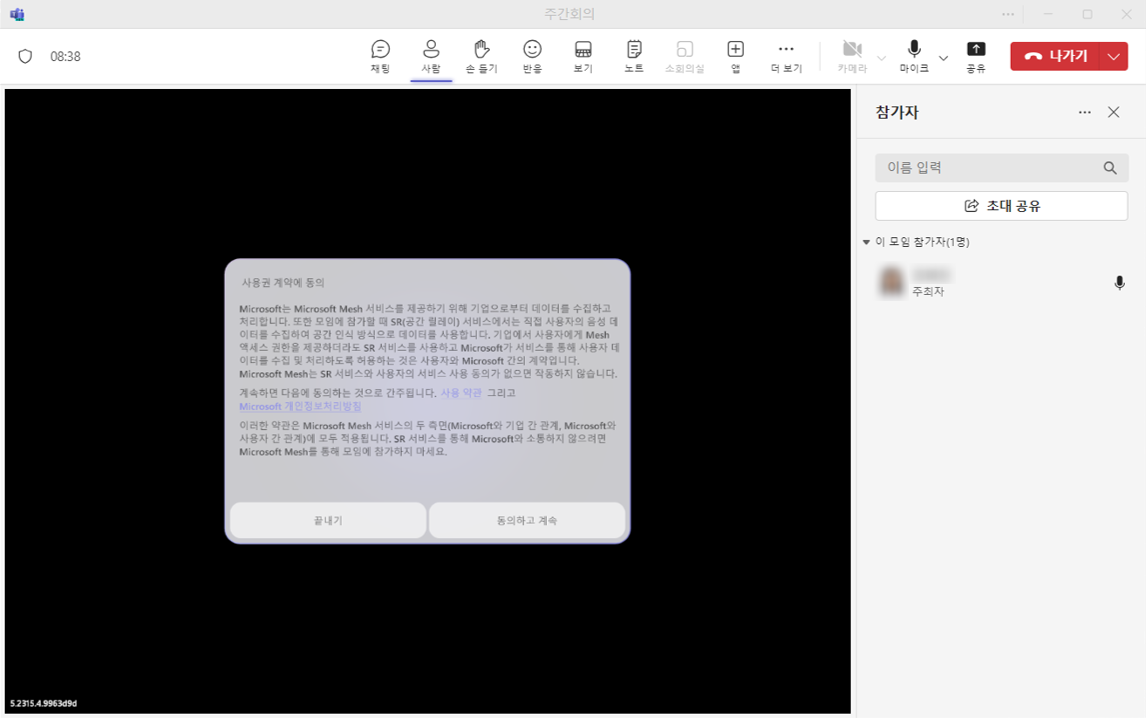The height and width of the screenshot is (718, 1146).
Task: Open the 앱 apps panel
Action: click(734, 56)
